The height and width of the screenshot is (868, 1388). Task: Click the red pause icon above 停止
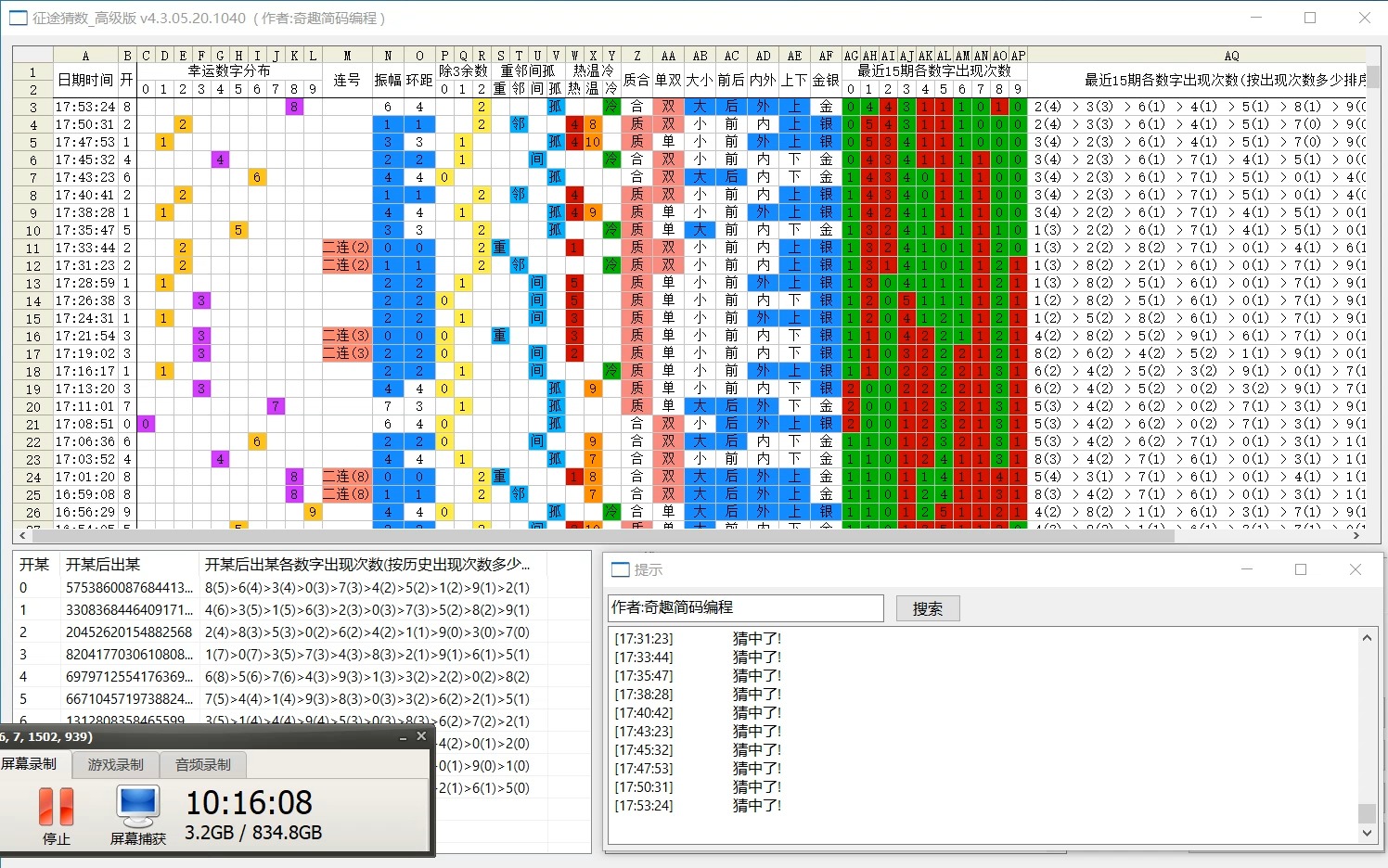point(56,806)
